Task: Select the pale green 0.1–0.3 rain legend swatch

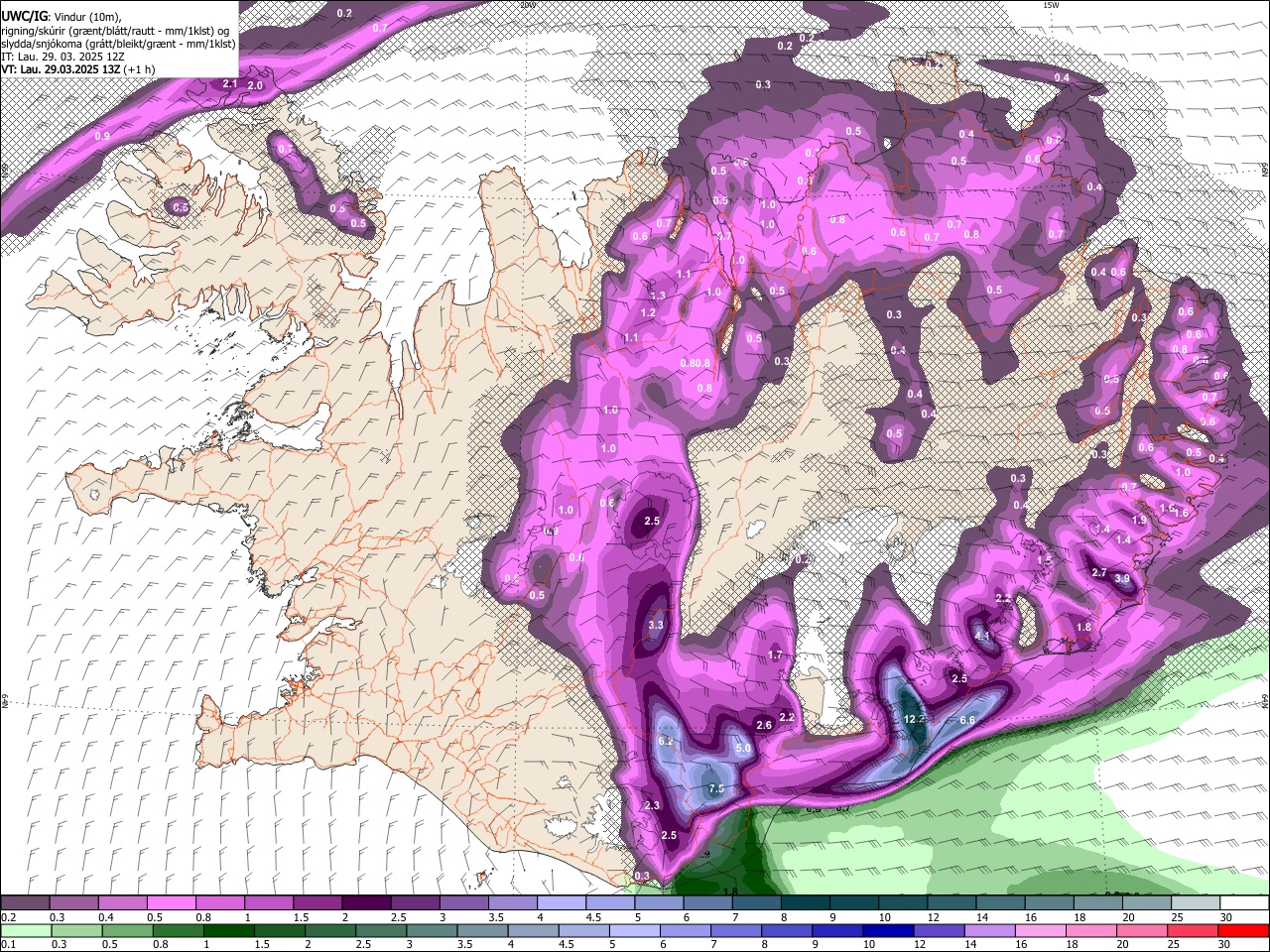Action: (25, 930)
